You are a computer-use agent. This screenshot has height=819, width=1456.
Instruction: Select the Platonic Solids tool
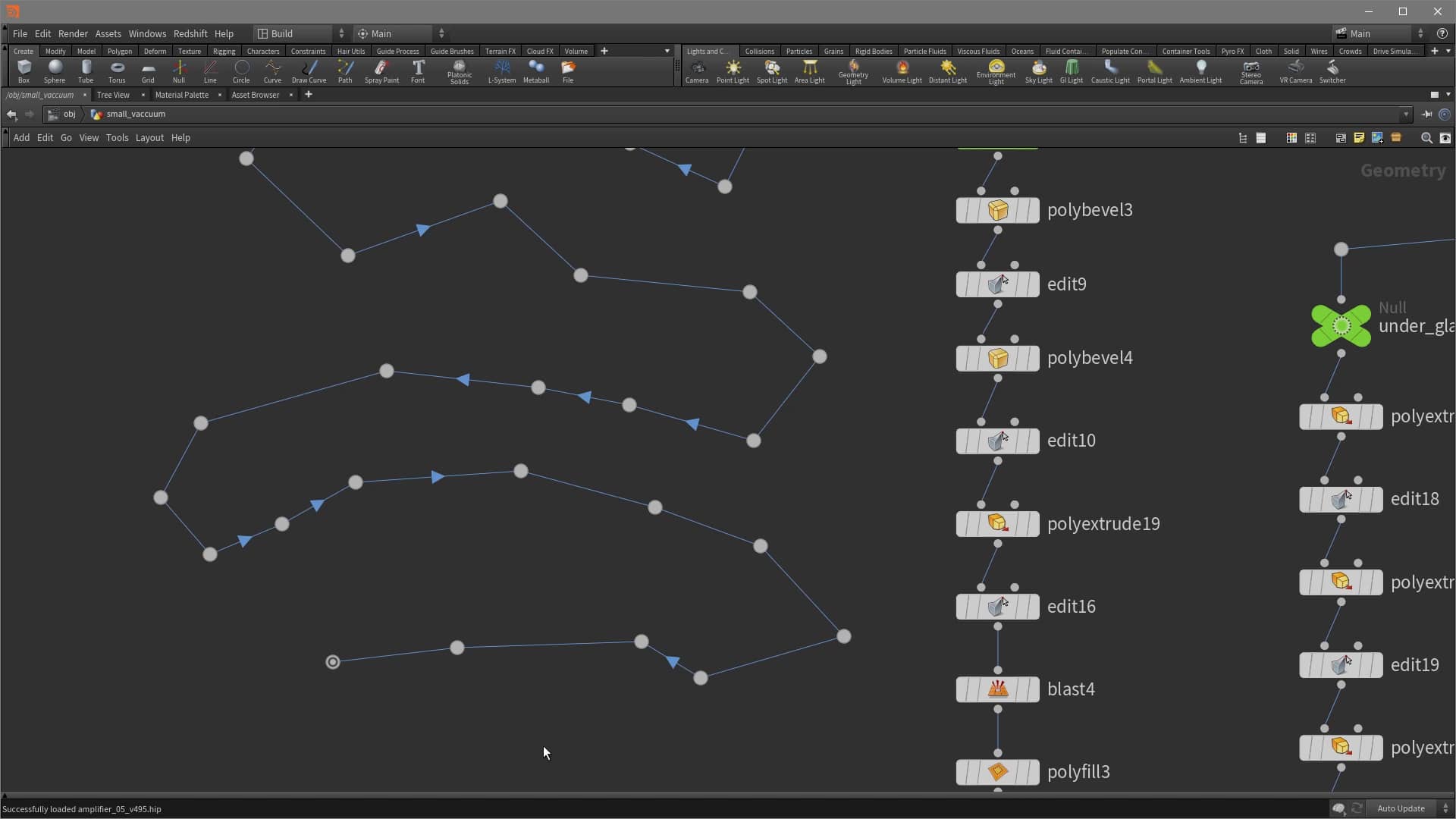pos(459,71)
